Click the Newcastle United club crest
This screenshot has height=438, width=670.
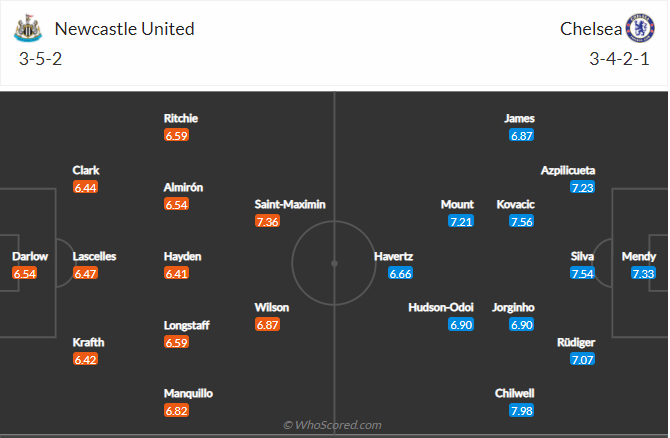[27, 28]
